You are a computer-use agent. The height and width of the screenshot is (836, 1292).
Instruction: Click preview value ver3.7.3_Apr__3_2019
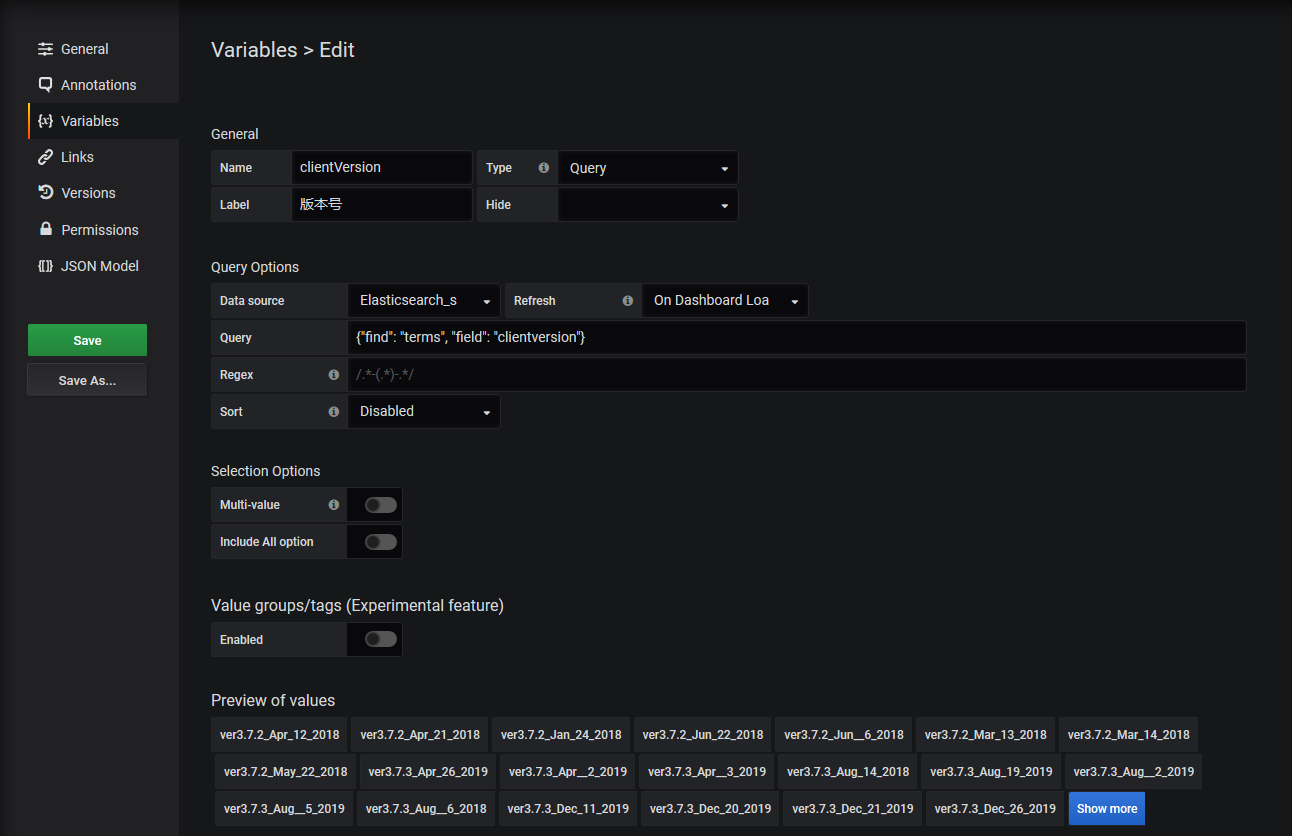(707, 771)
